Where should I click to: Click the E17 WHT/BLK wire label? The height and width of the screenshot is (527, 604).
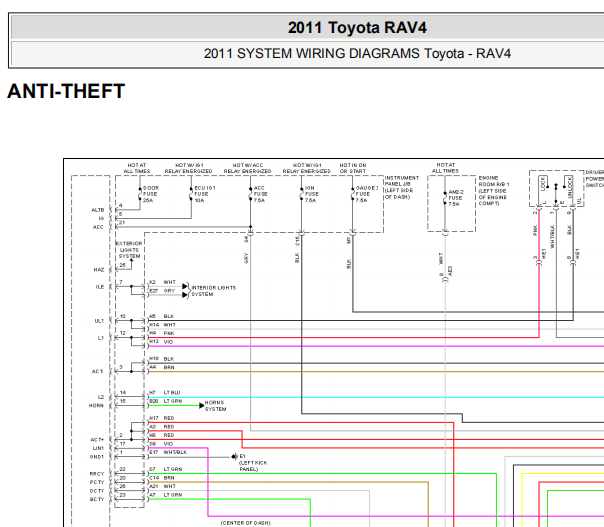click(x=168, y=452)
